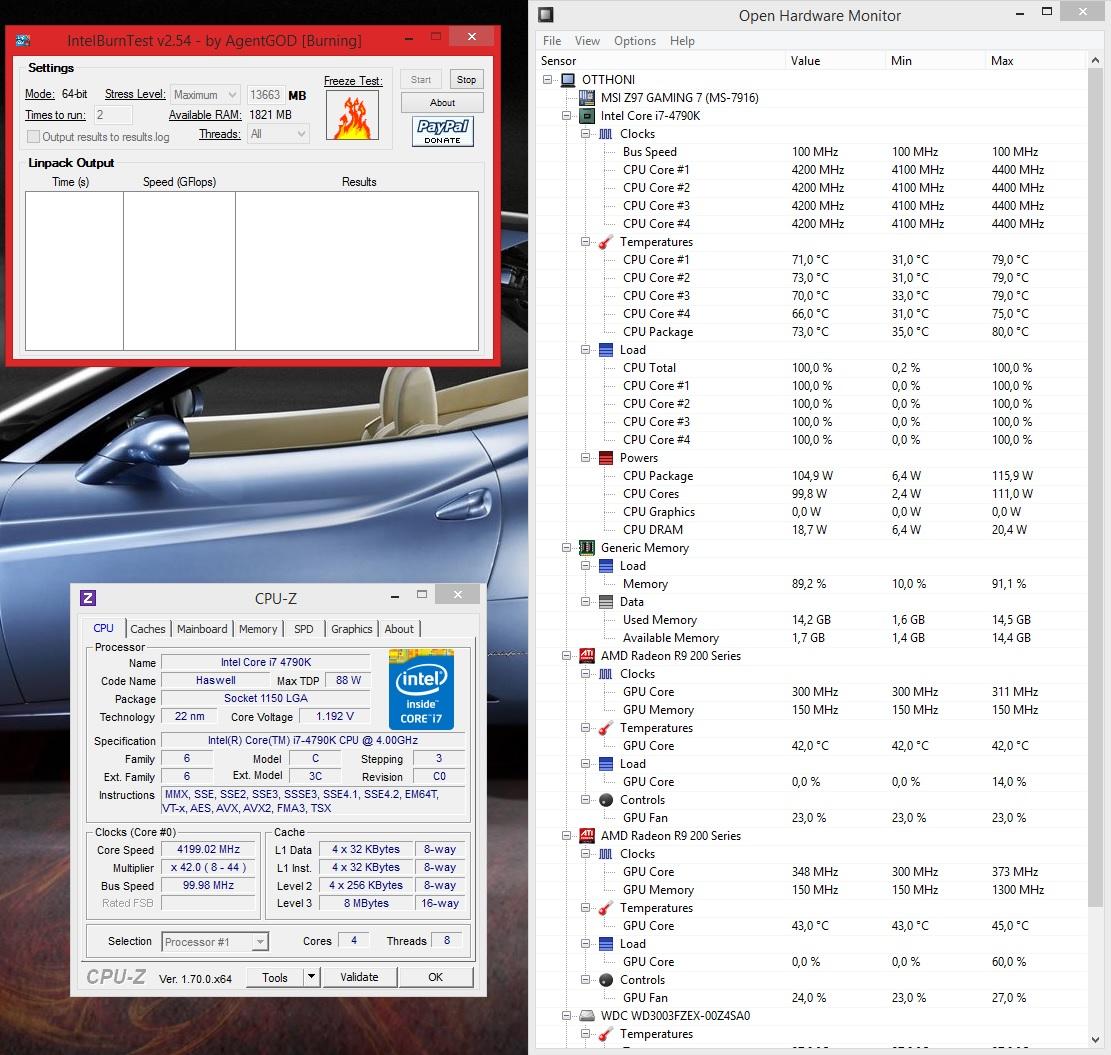The height and width of the screenshot is (1055, 1111).
Task: Click the IntelBurnTest title bar app icon
Action: tap(23, 40)
